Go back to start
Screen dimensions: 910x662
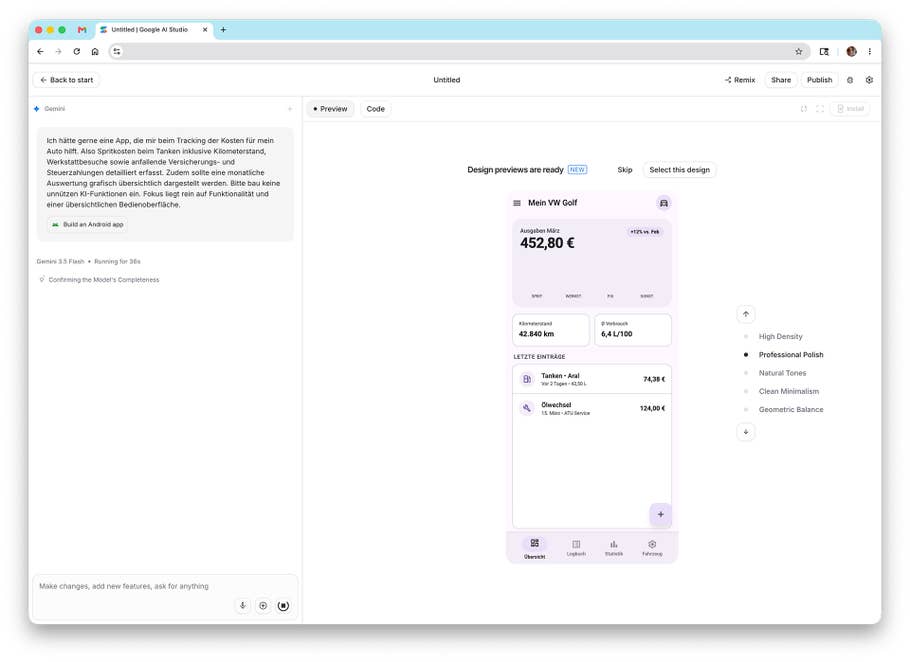coord(66,80)
